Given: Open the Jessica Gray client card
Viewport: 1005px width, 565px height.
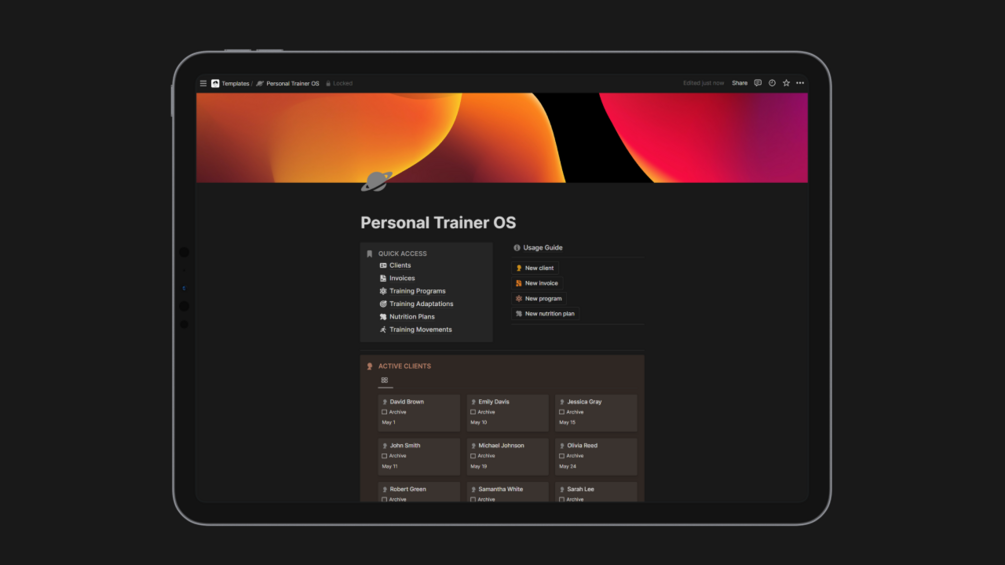Looking at the screenshot, I should 595,413.
